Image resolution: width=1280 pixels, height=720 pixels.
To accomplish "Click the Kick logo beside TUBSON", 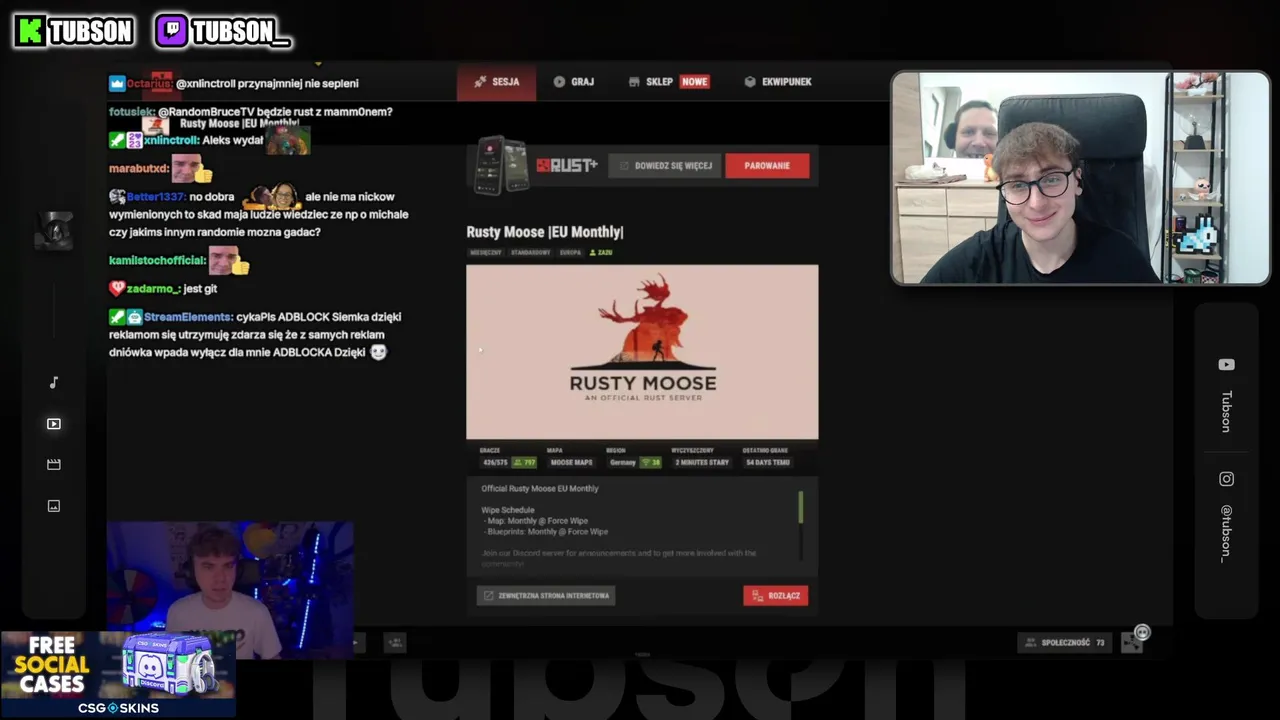I will click(x=30, y=31).
